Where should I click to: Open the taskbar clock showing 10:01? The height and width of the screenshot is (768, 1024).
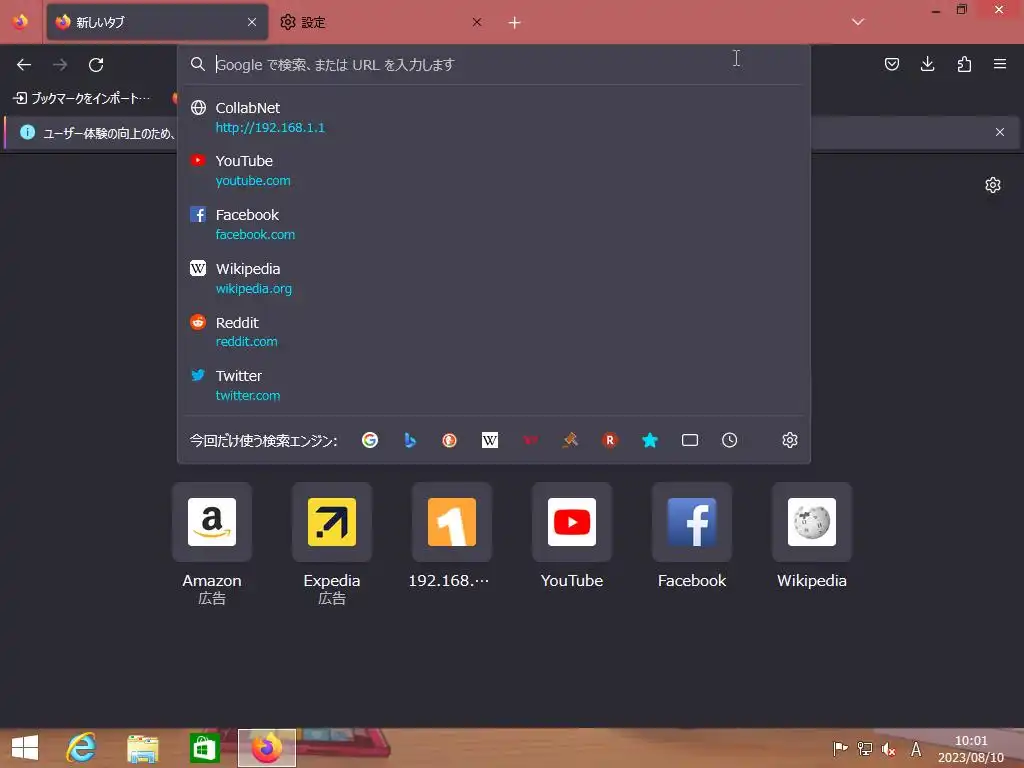point(971,749)
